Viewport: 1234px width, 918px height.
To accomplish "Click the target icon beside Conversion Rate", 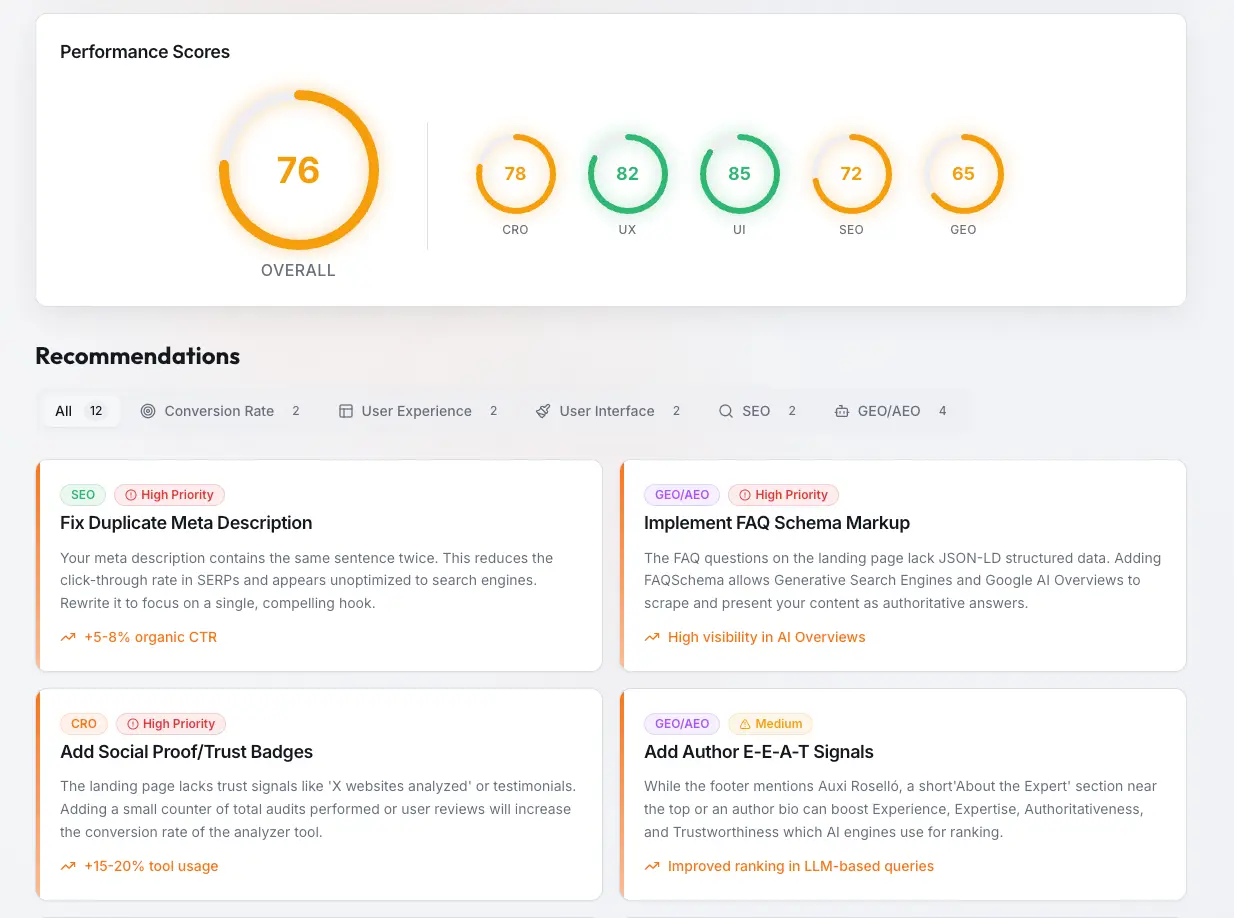I will [148, 411].
